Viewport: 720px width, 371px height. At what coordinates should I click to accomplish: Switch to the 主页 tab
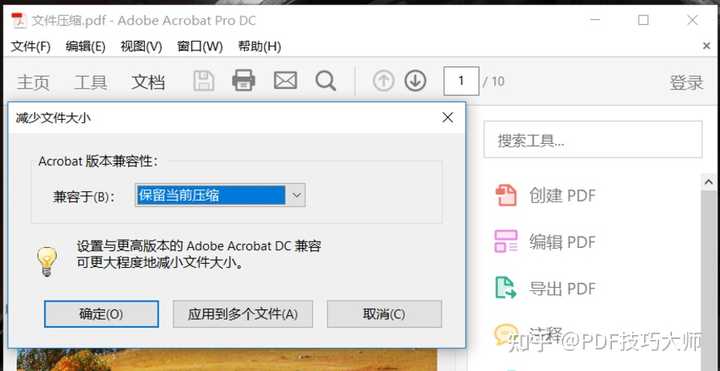(x=33, y=83)
